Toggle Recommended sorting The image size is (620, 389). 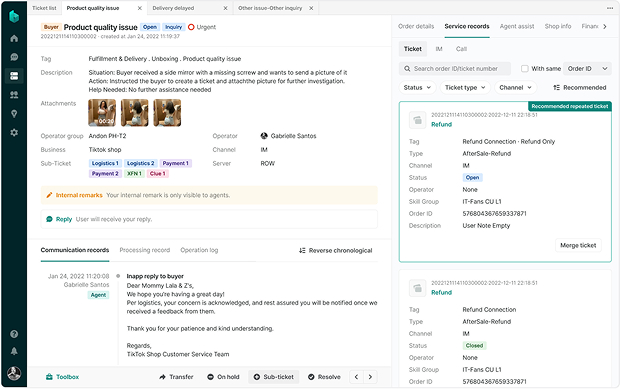580,87
